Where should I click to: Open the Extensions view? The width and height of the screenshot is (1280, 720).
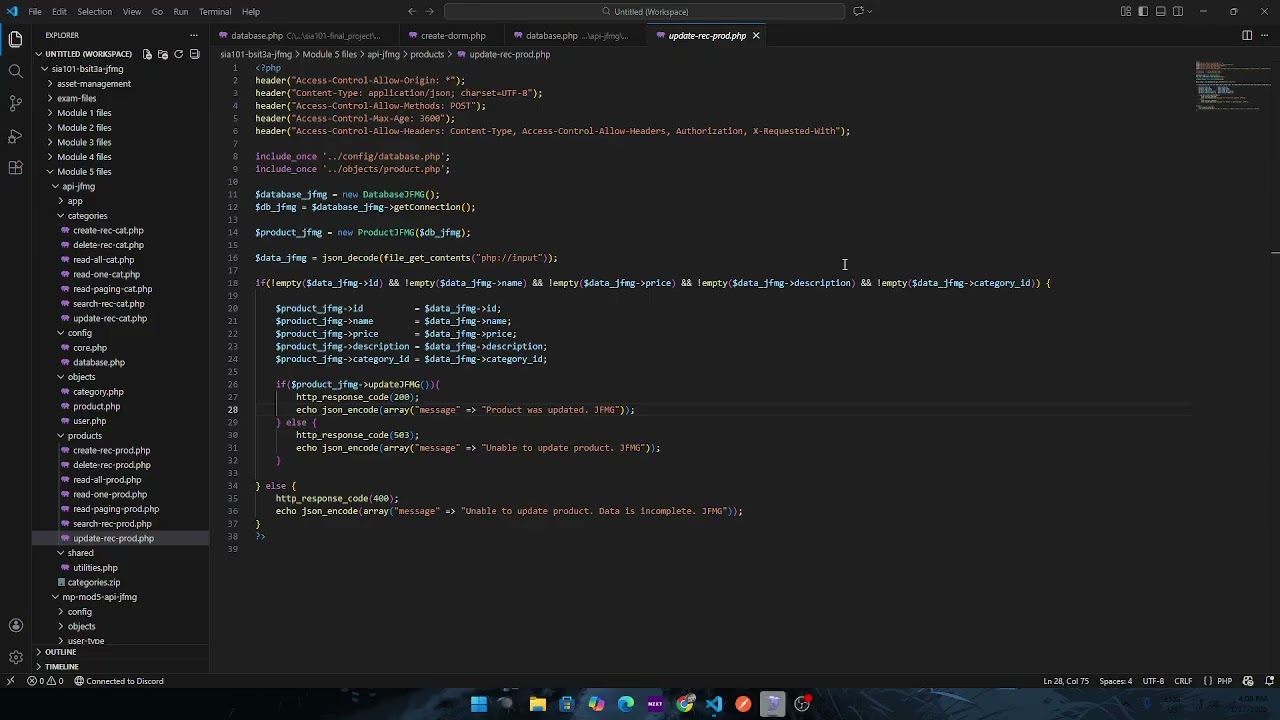pyautogui.click(x=15, y=168)
